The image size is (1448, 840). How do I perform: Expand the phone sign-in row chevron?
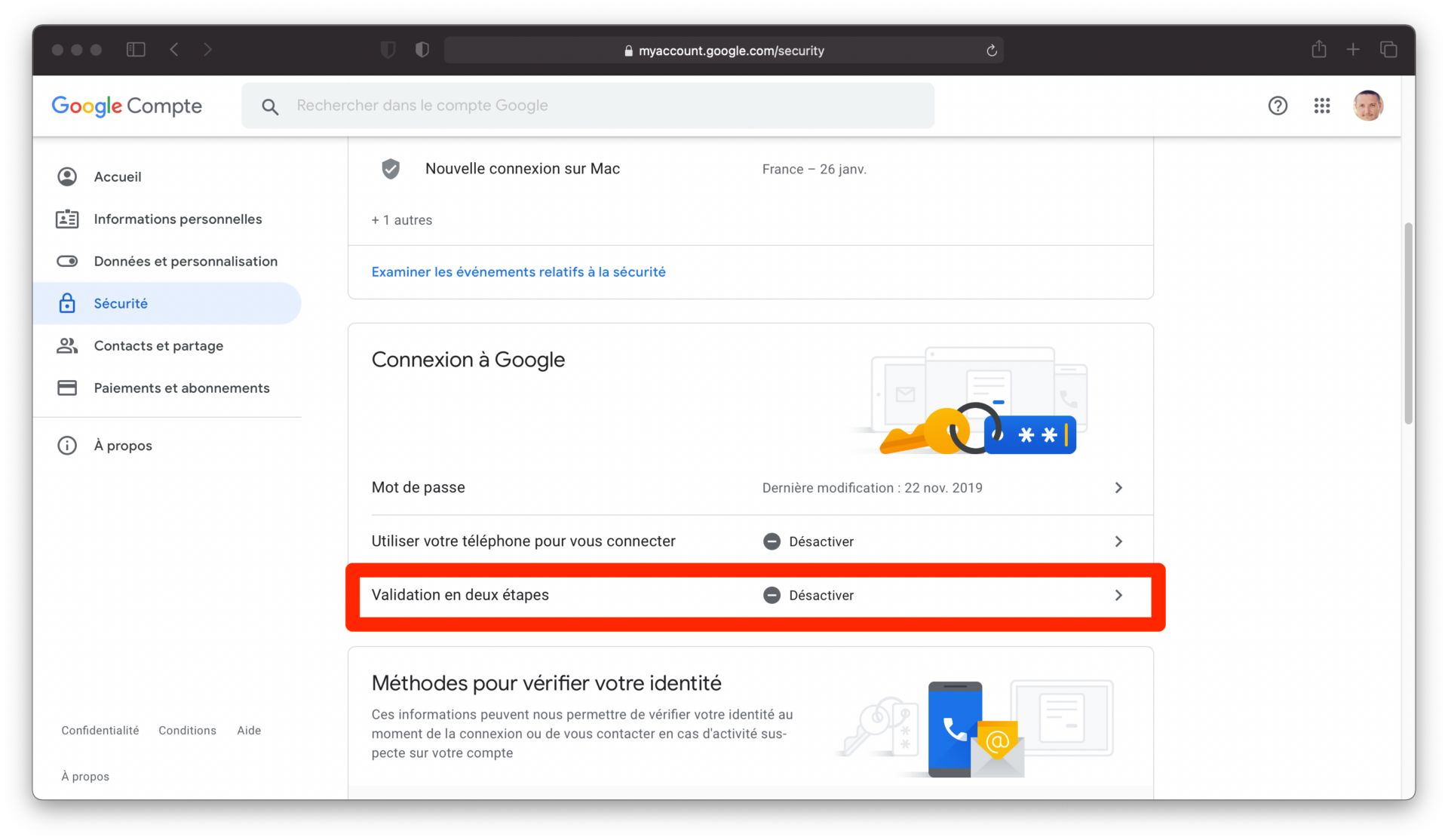pos(1118,541)
